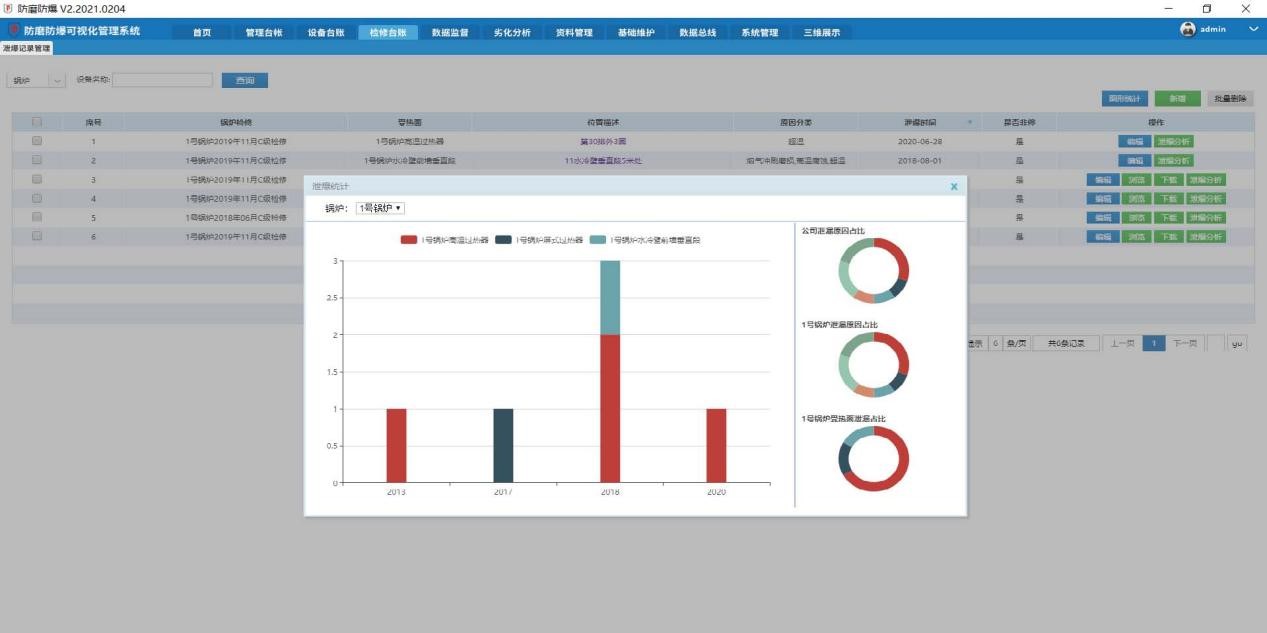1267x633 pixels.
Task: Switch to the 三维展示 menu tab
Action: coord(822,32)
